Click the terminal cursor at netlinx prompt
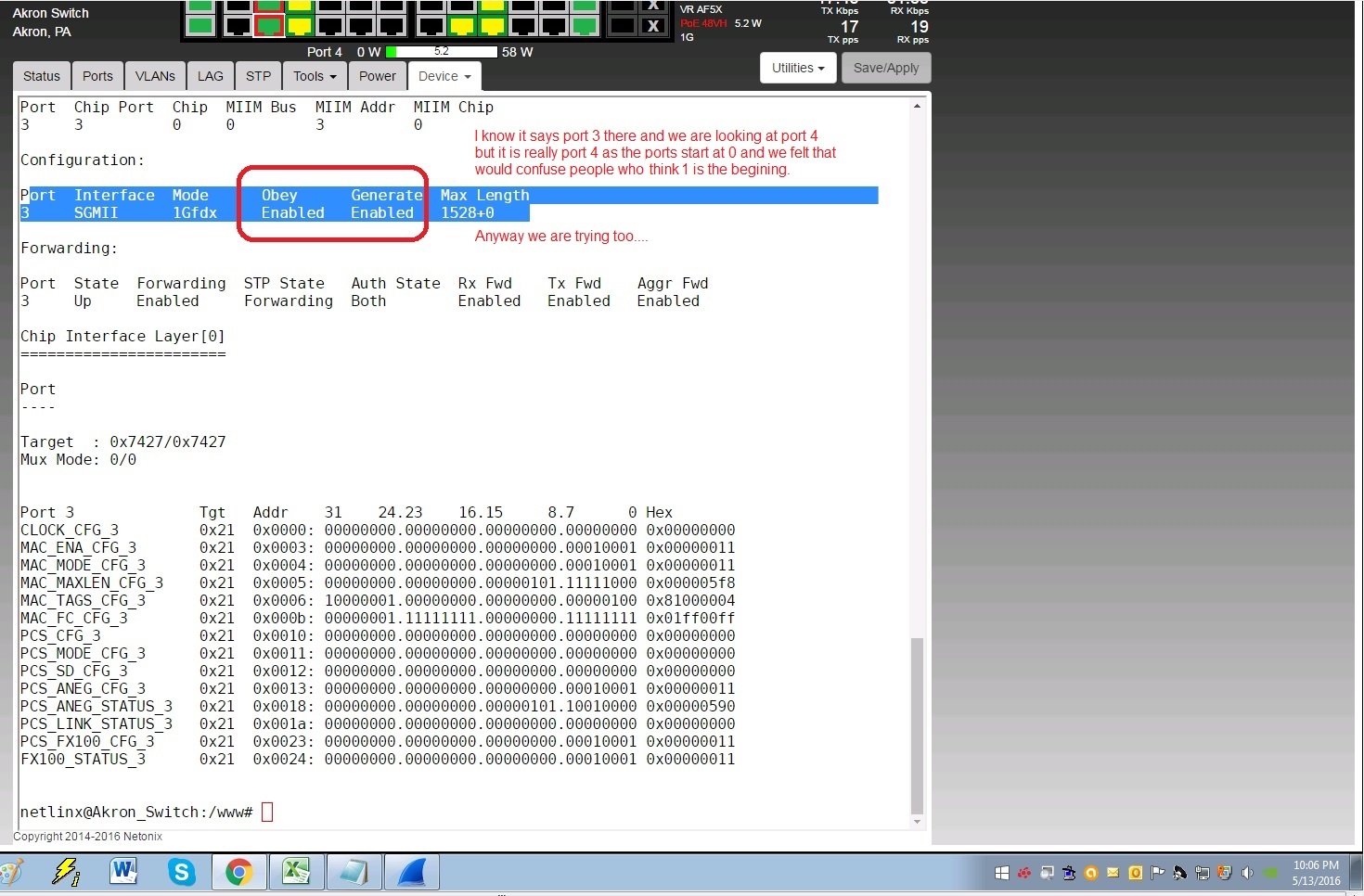The height and width of the screenshot is (896, 1364). [x=267, y=813]
